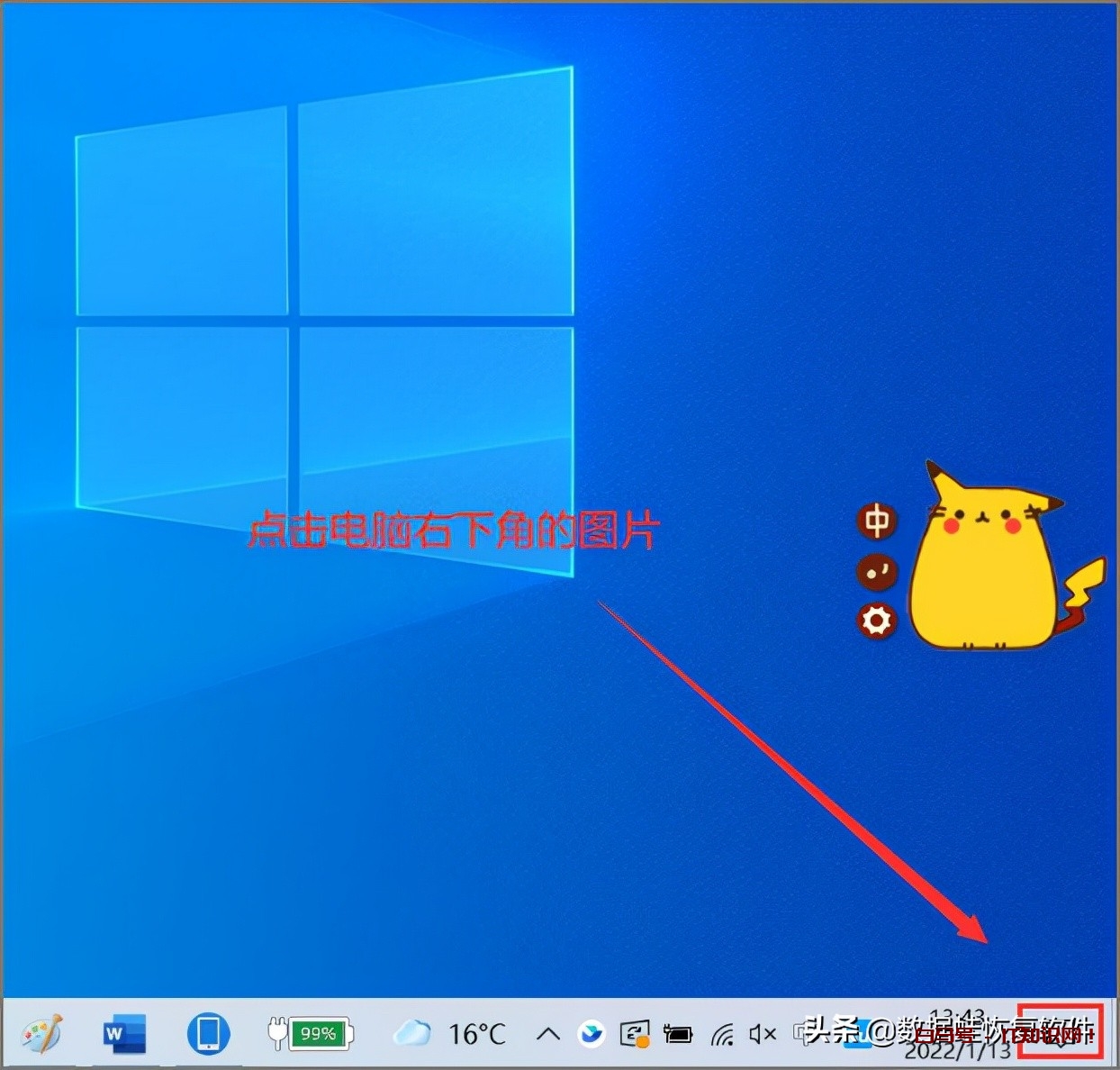The width and height of the screenshot is (1120, 1070).
Task: Toggle the floating 中 input mode button
Action: 877,521
